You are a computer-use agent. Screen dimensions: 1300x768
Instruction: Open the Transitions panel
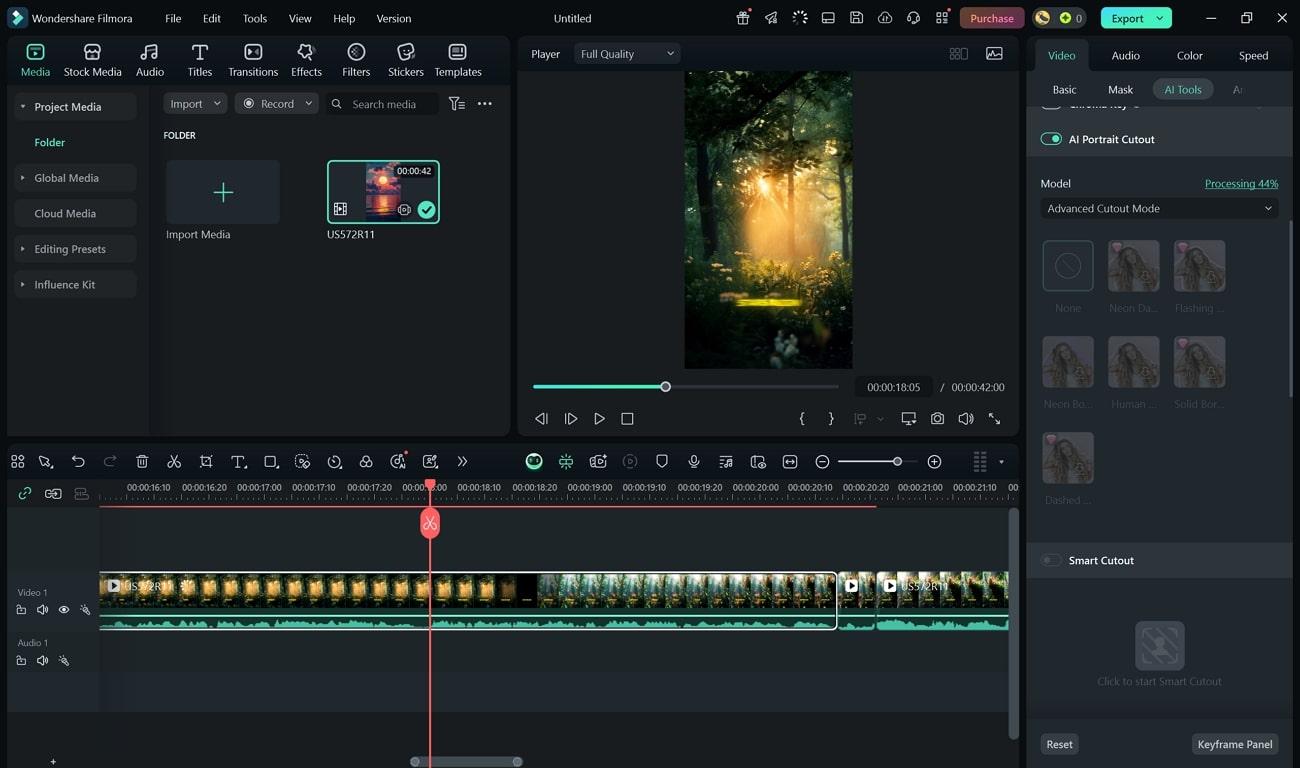coord(253,60)
